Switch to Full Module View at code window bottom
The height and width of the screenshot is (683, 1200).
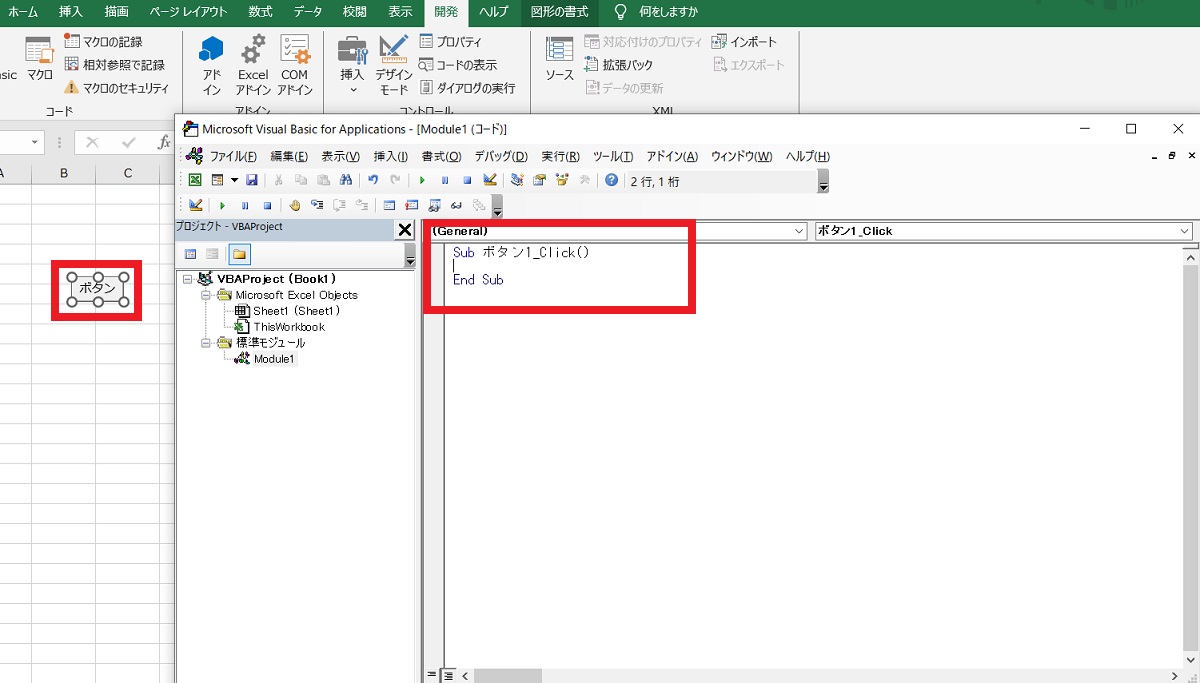point(449,675)
